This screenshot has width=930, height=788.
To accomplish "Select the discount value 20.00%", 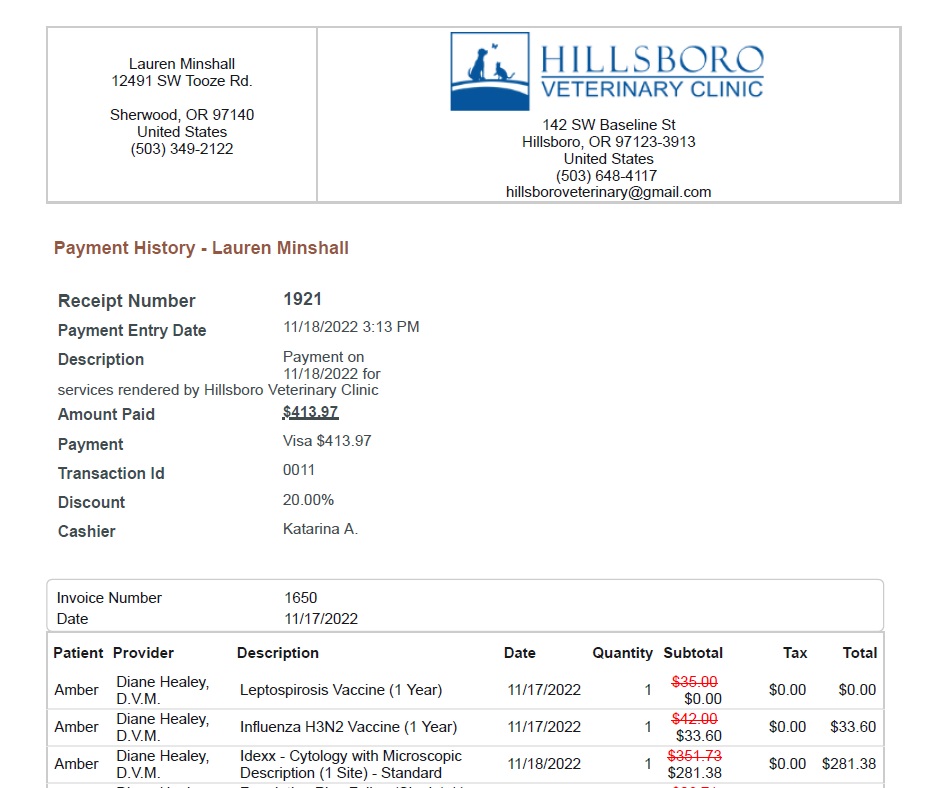I will 308,500.
